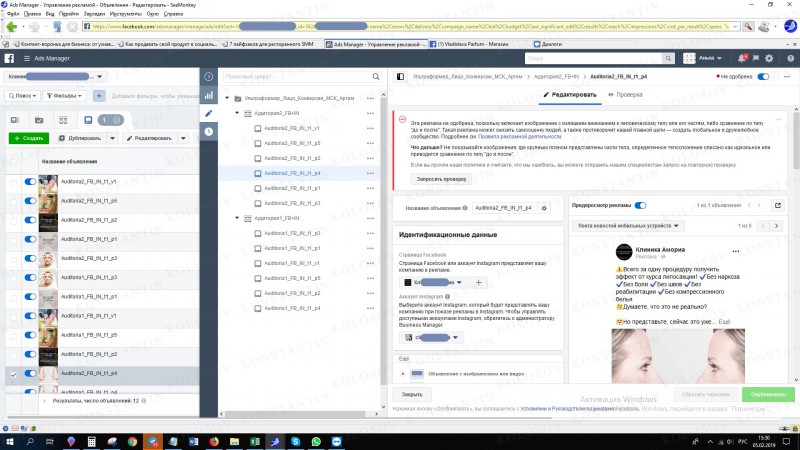This screenshot has width=800, height=450.
Task: Open the history clock side panel icon
Action: [209, 132]
